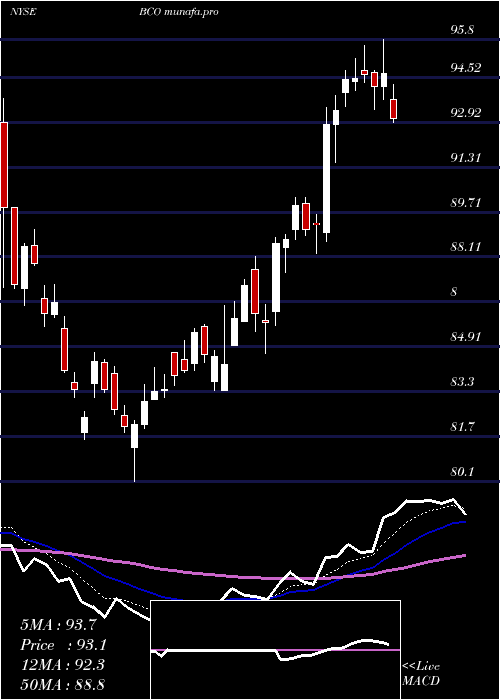500x700 pixels.
Task: Click the 12MA : 92.3 readout
Action: [62, 665]
